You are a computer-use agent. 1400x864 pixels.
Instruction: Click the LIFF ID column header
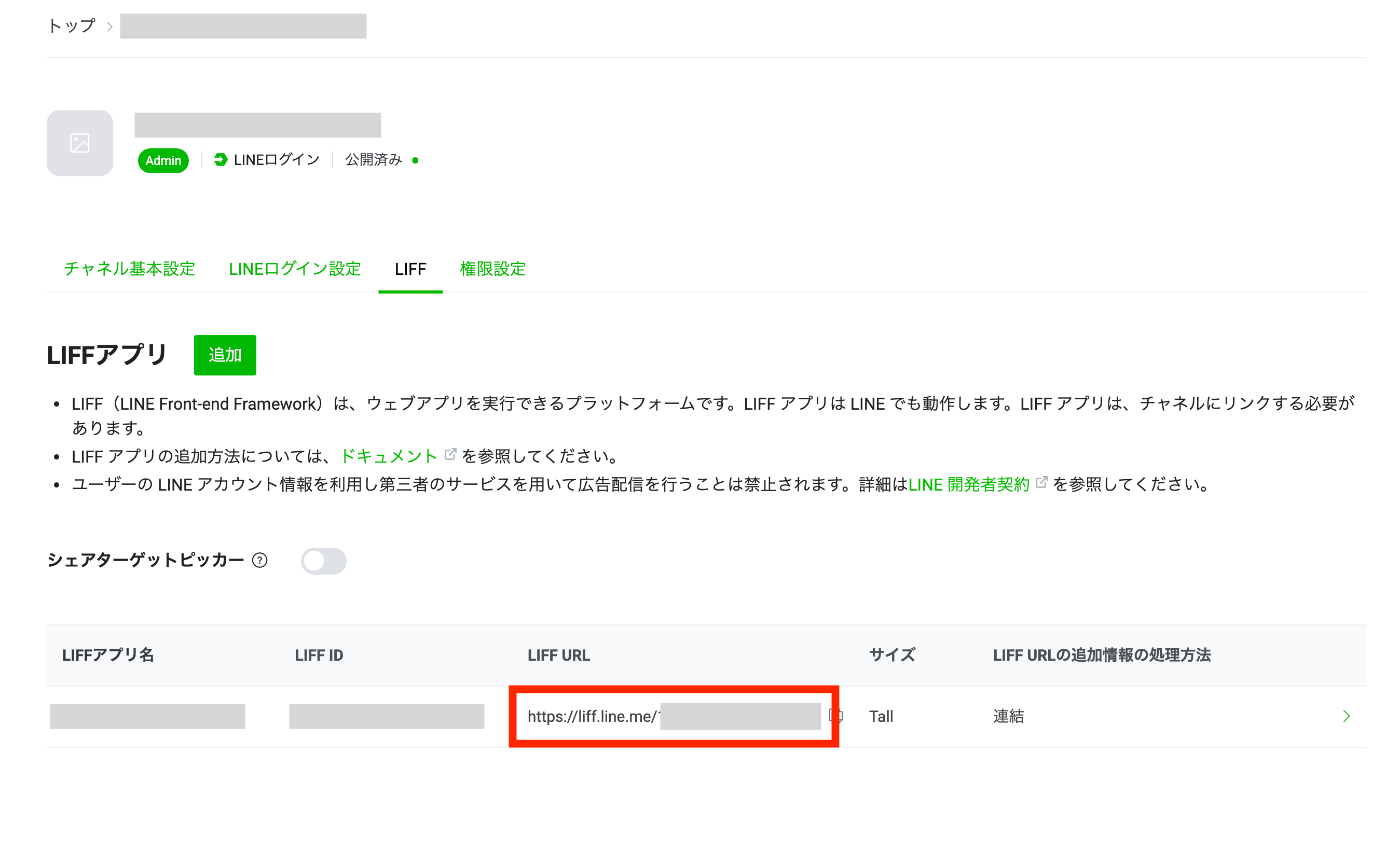click(319, 656)
